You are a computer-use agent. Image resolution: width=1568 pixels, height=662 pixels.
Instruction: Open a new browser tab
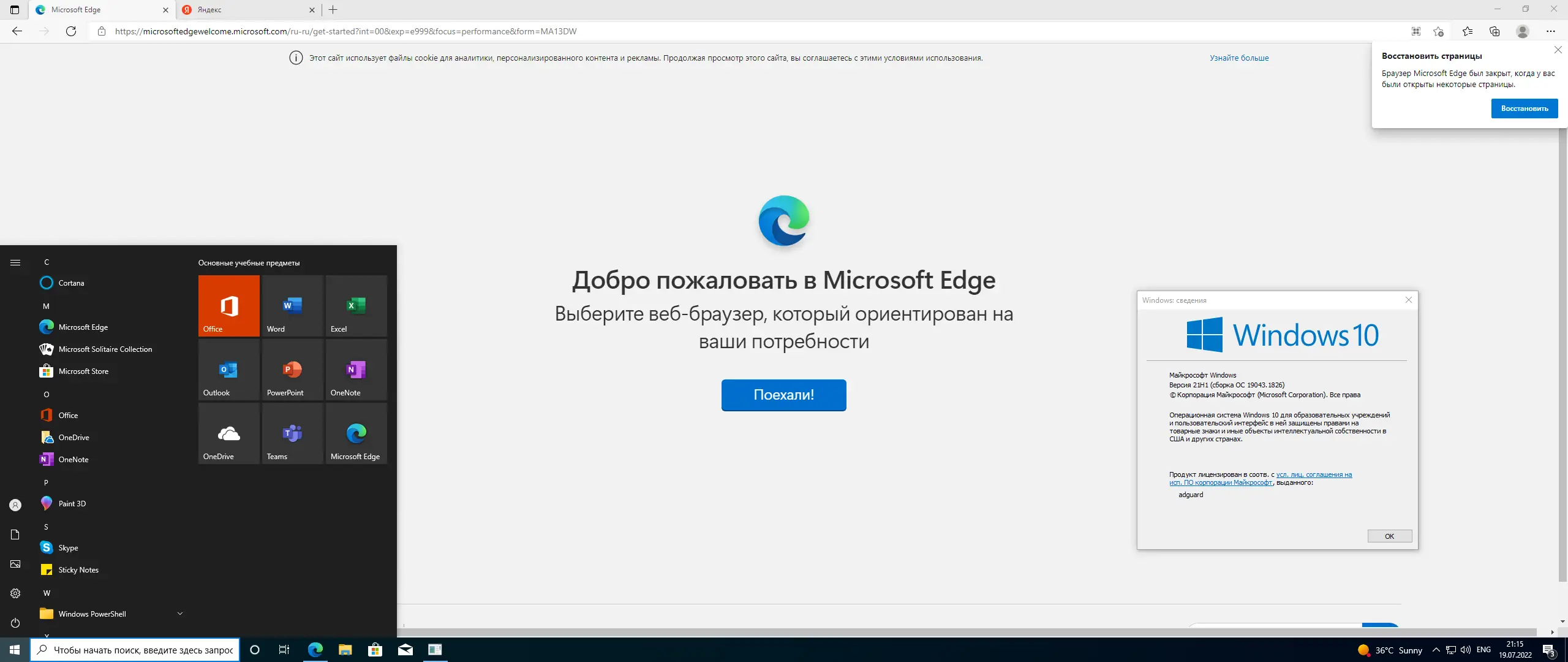tap(333, 10)
